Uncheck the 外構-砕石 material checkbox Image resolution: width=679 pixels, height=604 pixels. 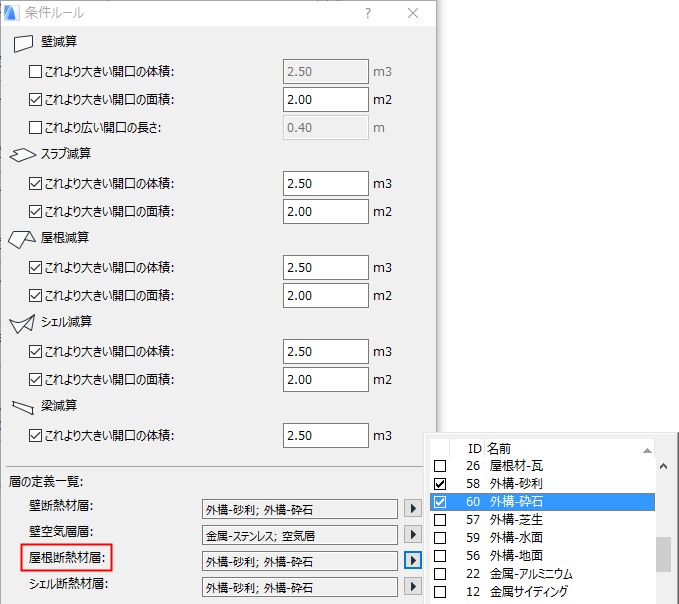tap(440, 502)
